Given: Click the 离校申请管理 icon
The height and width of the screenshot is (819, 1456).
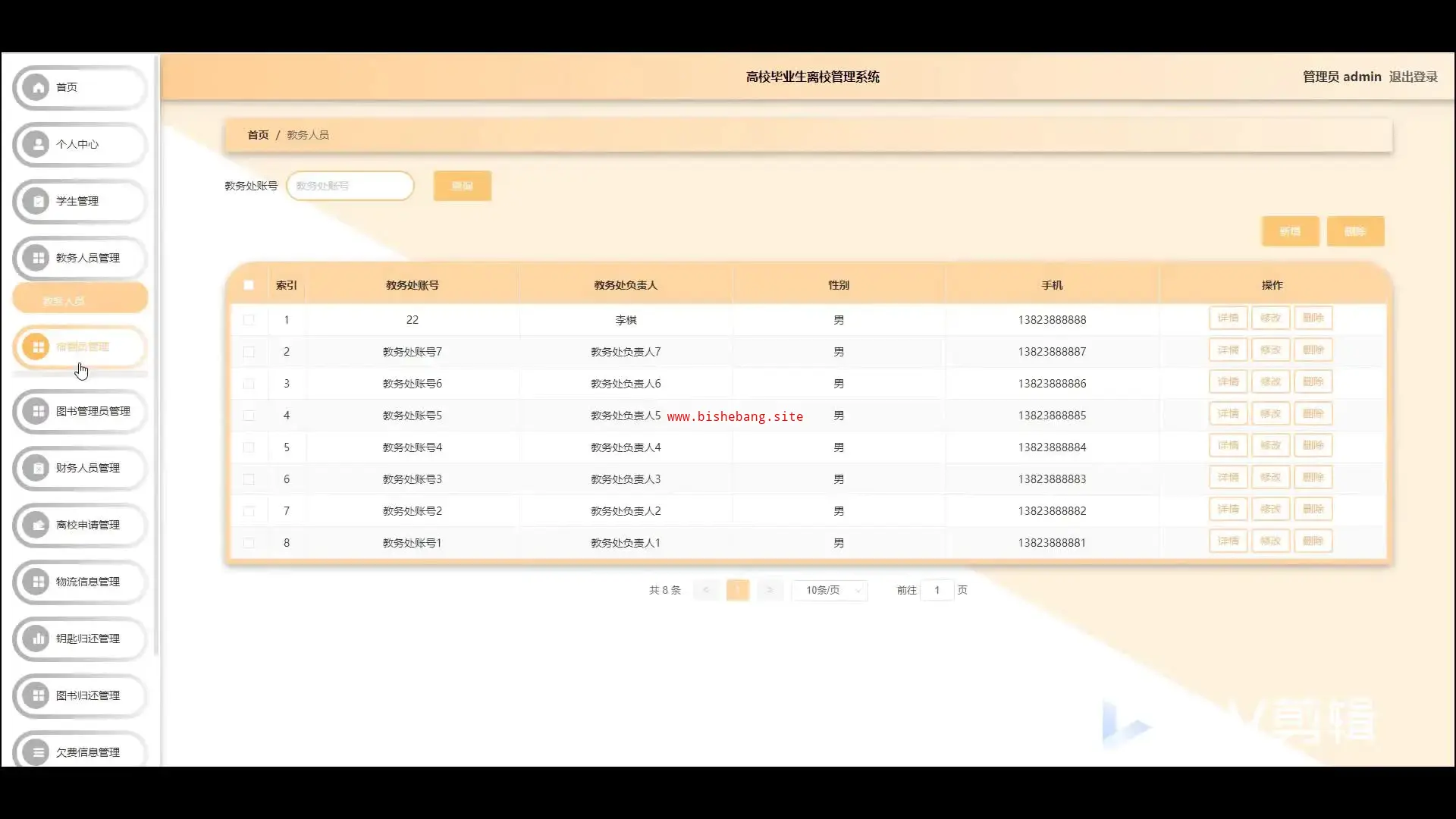Looking at the screenshot, I should coord(36,525).
